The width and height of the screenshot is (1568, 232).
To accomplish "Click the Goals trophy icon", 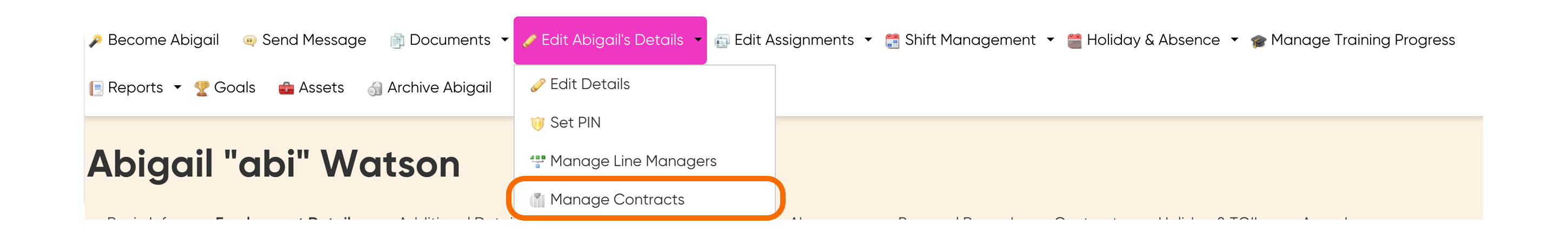I will 202,88.
